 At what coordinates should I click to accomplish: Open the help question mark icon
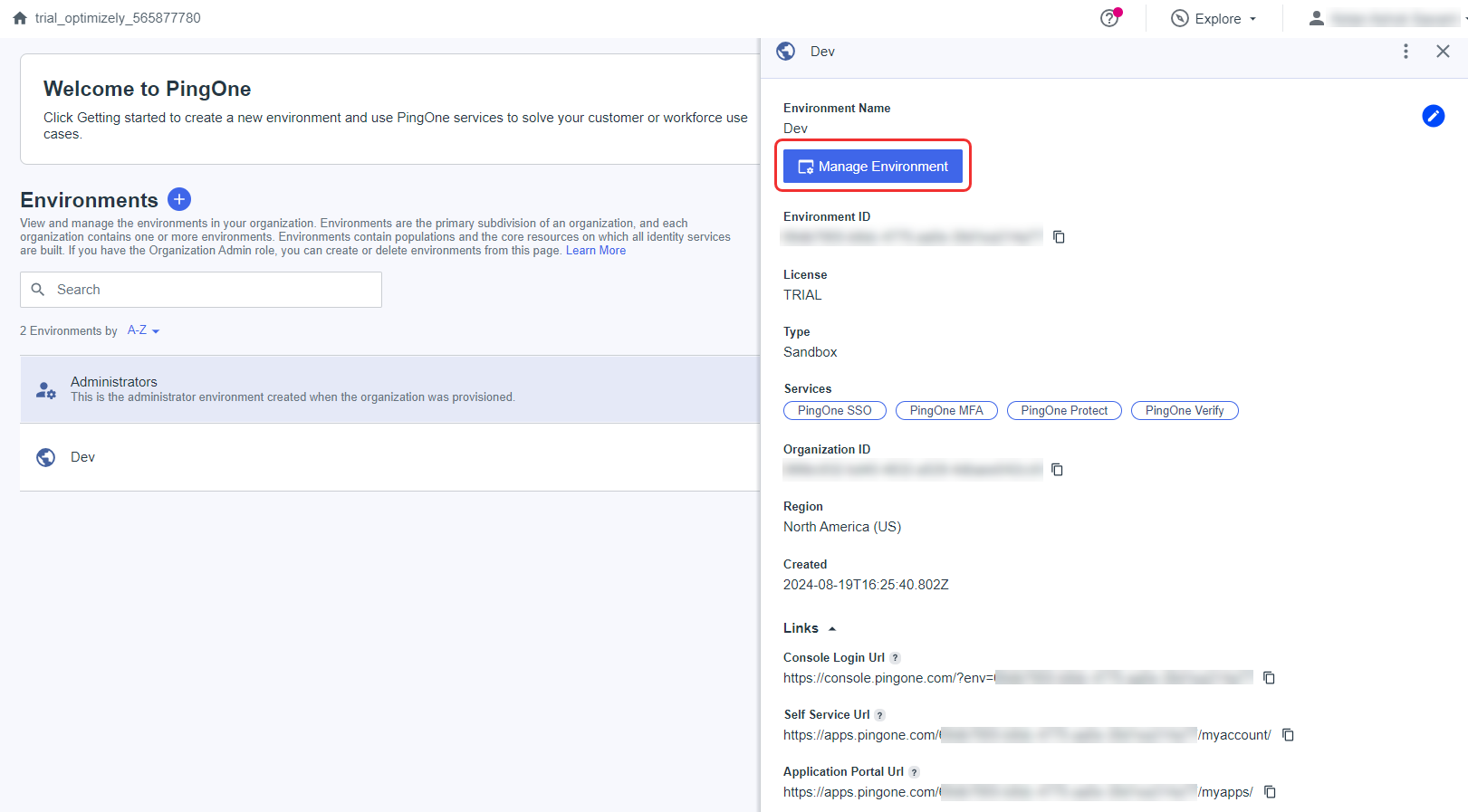point(1109,18)
